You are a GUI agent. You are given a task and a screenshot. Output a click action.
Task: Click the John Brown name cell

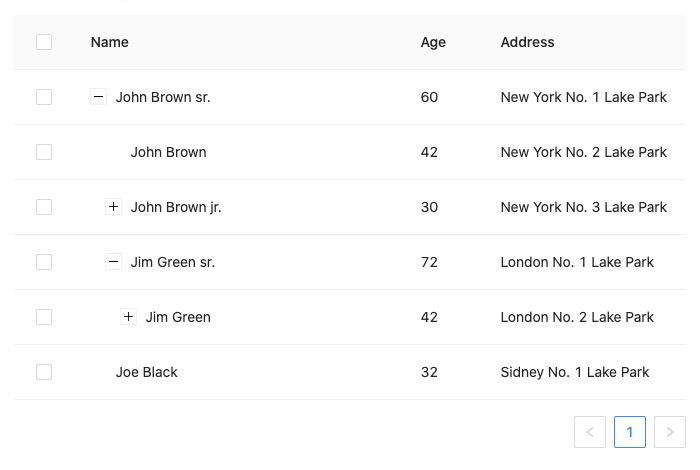(168, 152)
